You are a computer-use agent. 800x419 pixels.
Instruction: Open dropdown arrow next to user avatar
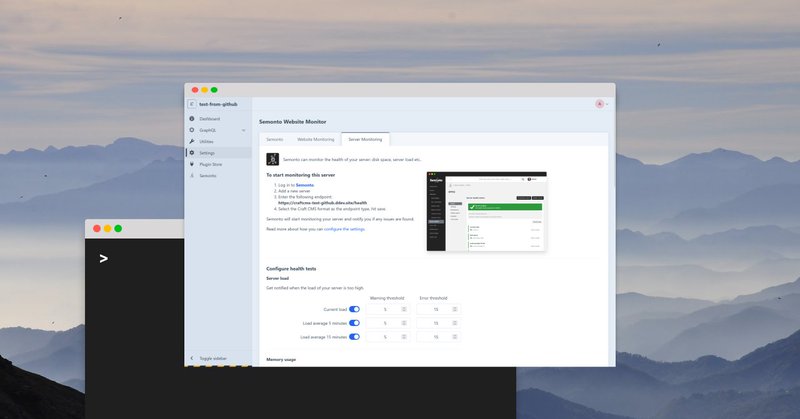pos(607,104)
